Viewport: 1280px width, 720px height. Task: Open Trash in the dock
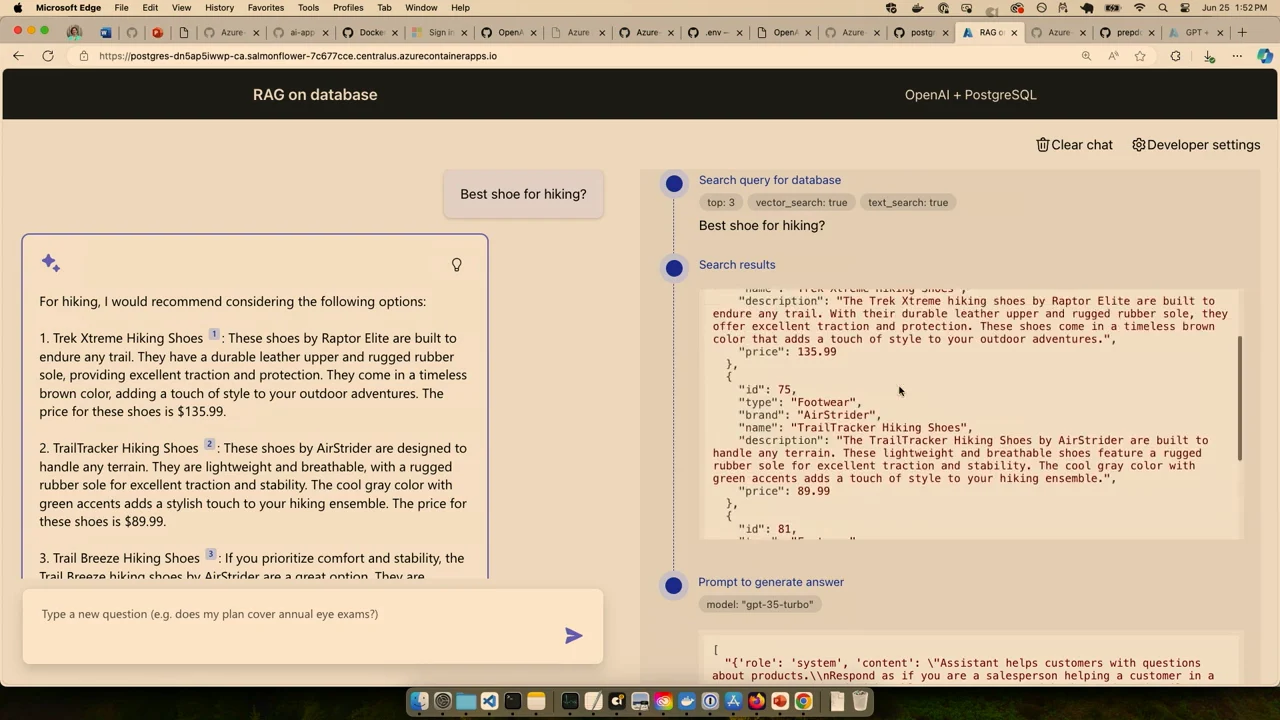(x=860, y=701)
